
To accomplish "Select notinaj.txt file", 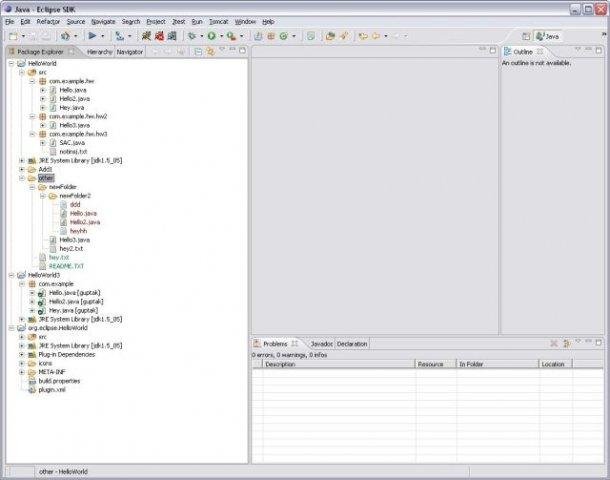I will [x=73, y=152].
